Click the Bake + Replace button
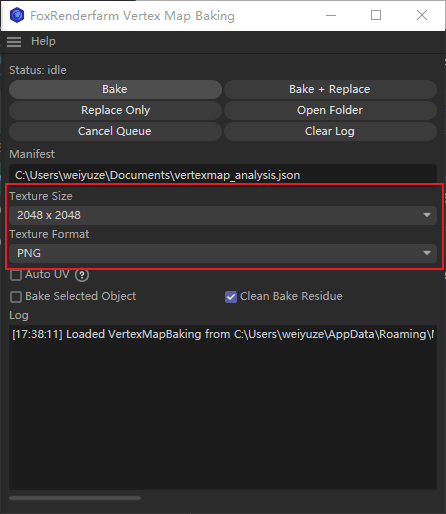Viewport: 446px width, 514px height. coord(330,89)
